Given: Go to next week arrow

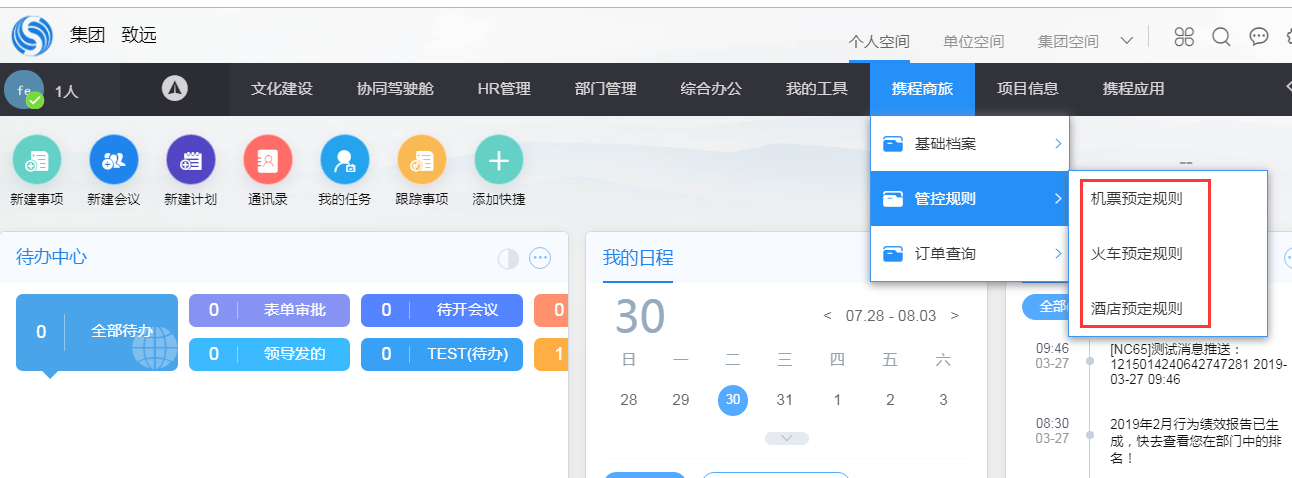Looking at the screenshot, I should 955,316.
